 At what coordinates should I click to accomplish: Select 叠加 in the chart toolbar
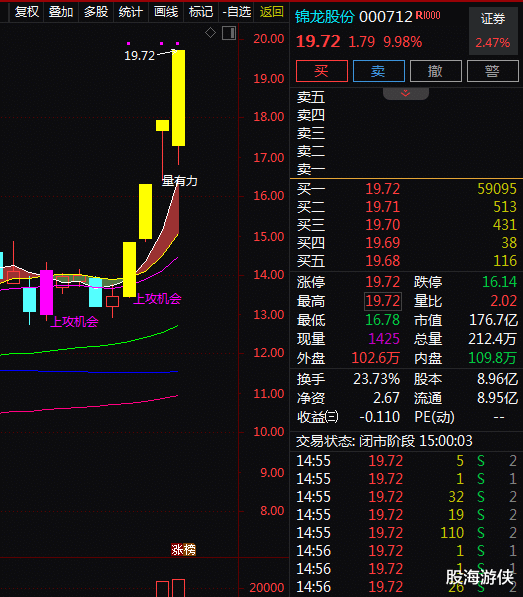tap(61, 12)
